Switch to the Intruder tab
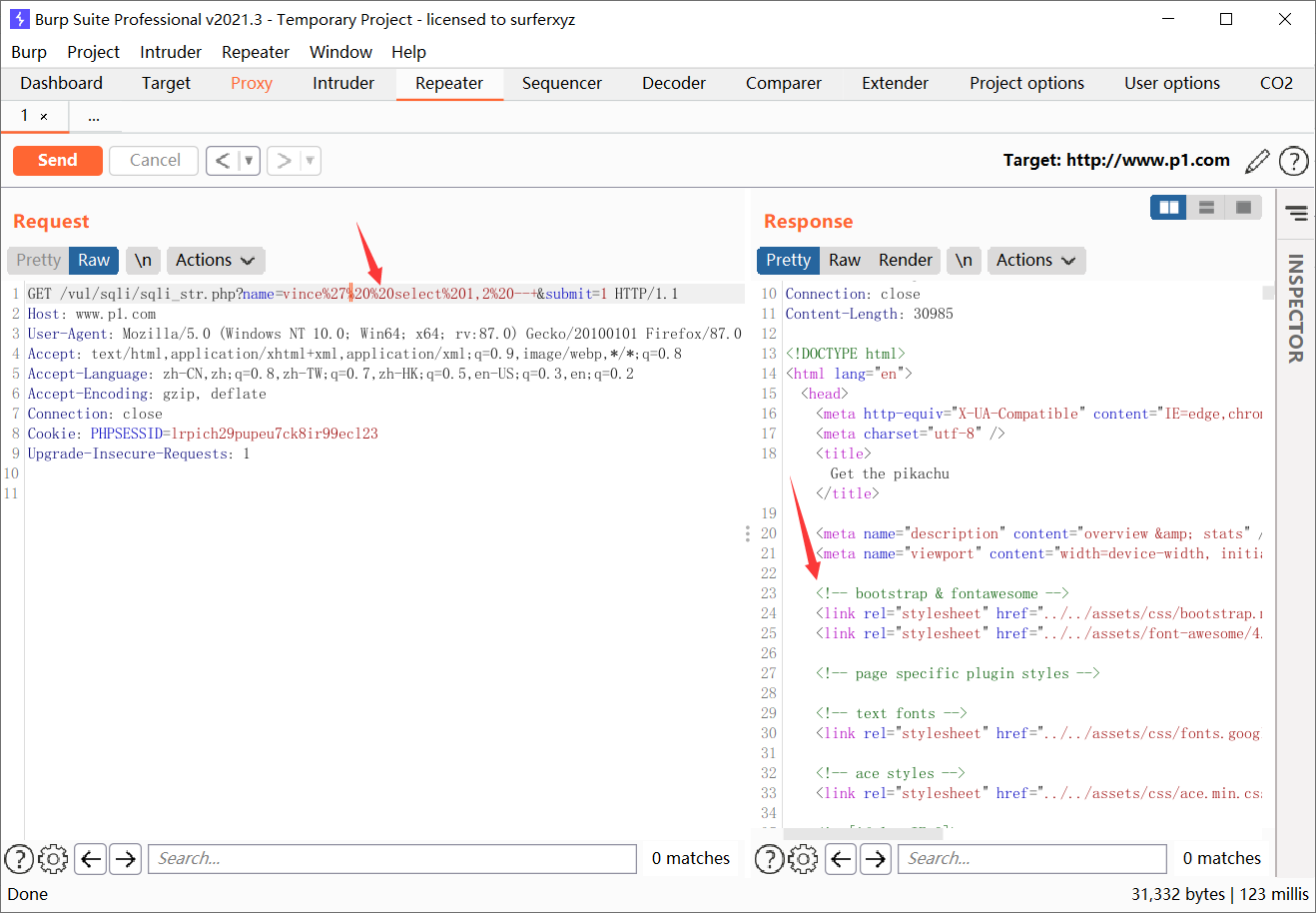The image size is (1316, 913). click(x=343, y=83)
